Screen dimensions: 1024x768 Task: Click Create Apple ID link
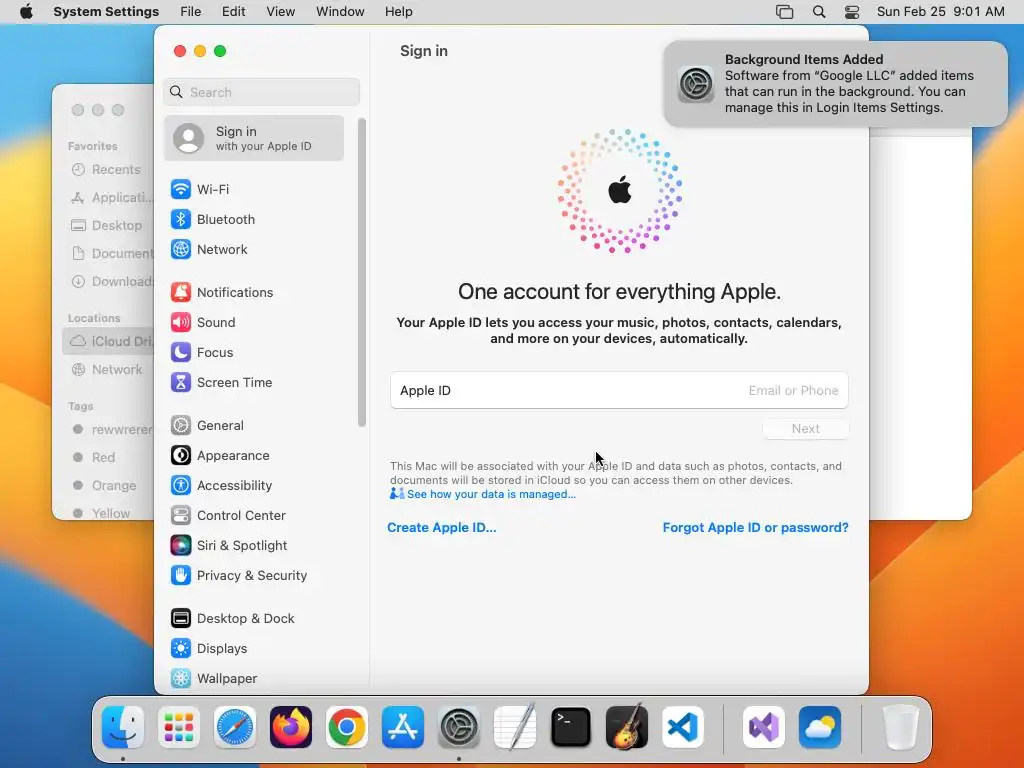click(x=441, y=528)
